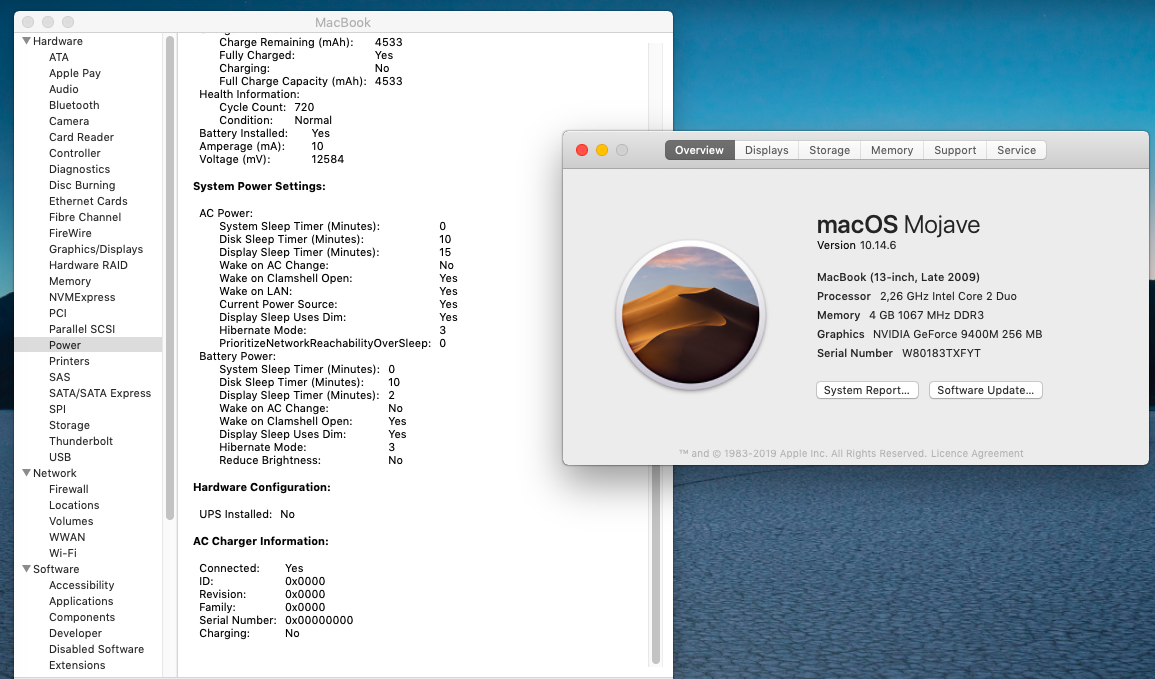Open the Storage tab
Screen dimensions: 1155x679
[829, 150]
